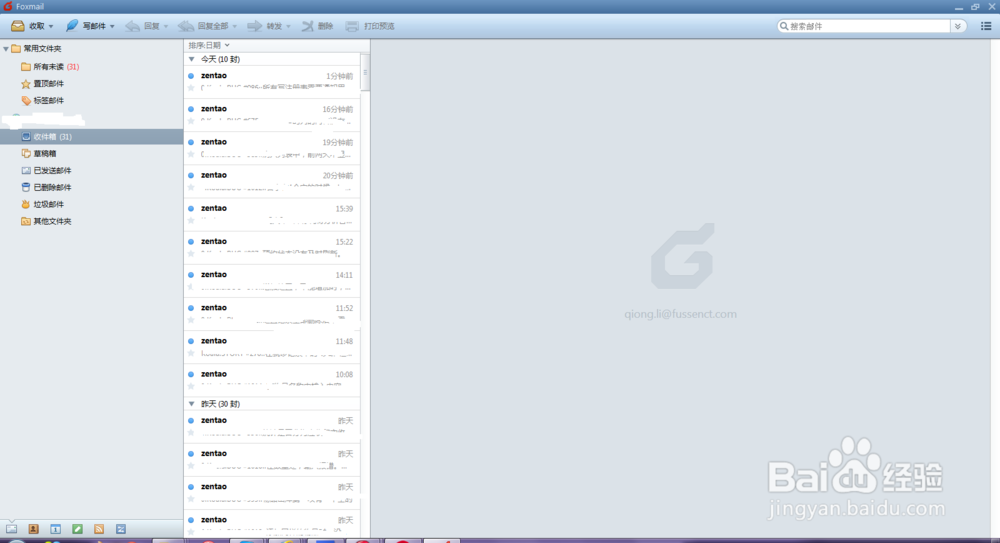This screenshot has height=543, width=1000.
Task: Toggle unread dot on 20分钟前 email
Action: pyautogui.click(x=191, y=175)
